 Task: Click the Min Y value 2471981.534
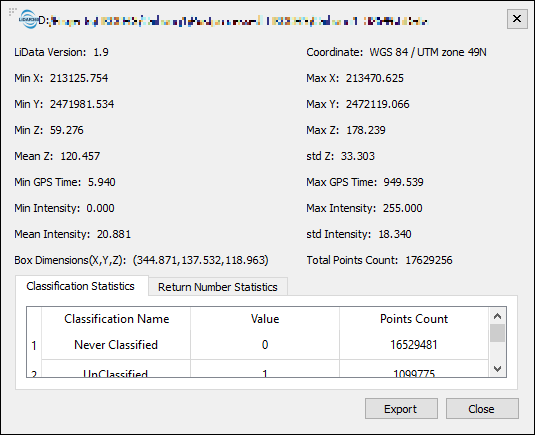(82, 104)
